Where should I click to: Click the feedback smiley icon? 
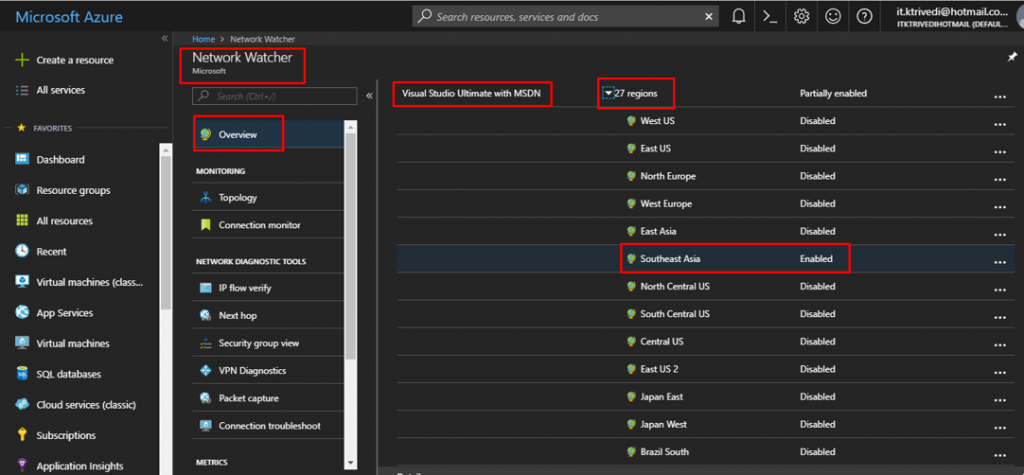[x=833, y=16]
